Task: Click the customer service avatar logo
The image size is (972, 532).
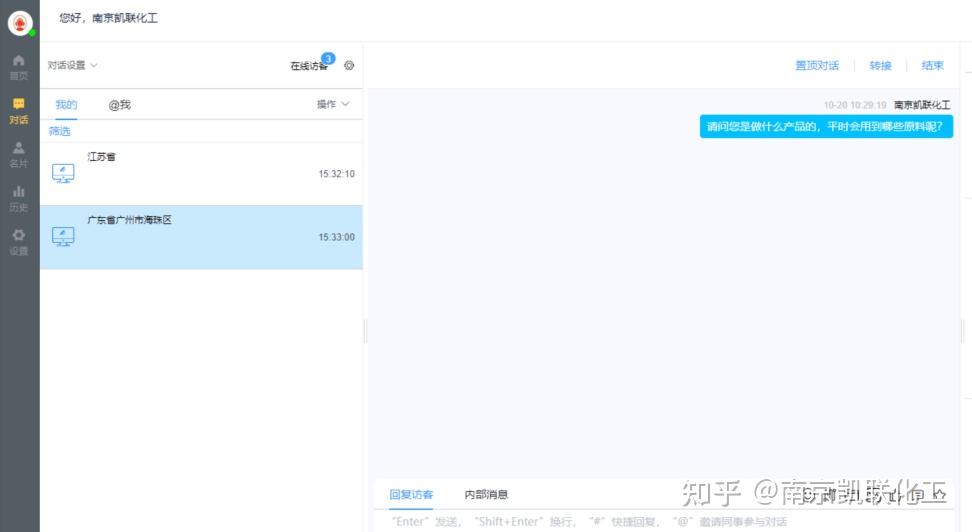Action: pyautogui.click(x=20, y=21)
